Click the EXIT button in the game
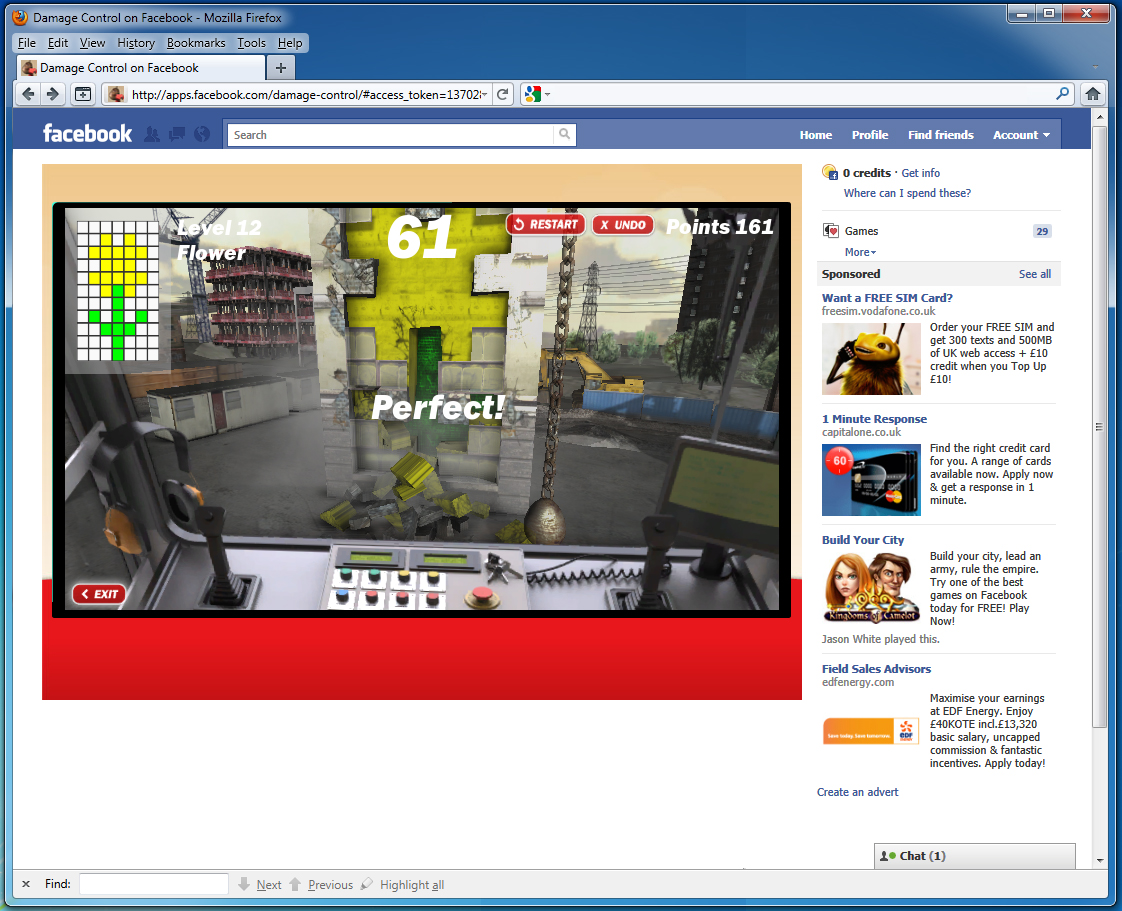1122x911 pixels. pos(99,594)
